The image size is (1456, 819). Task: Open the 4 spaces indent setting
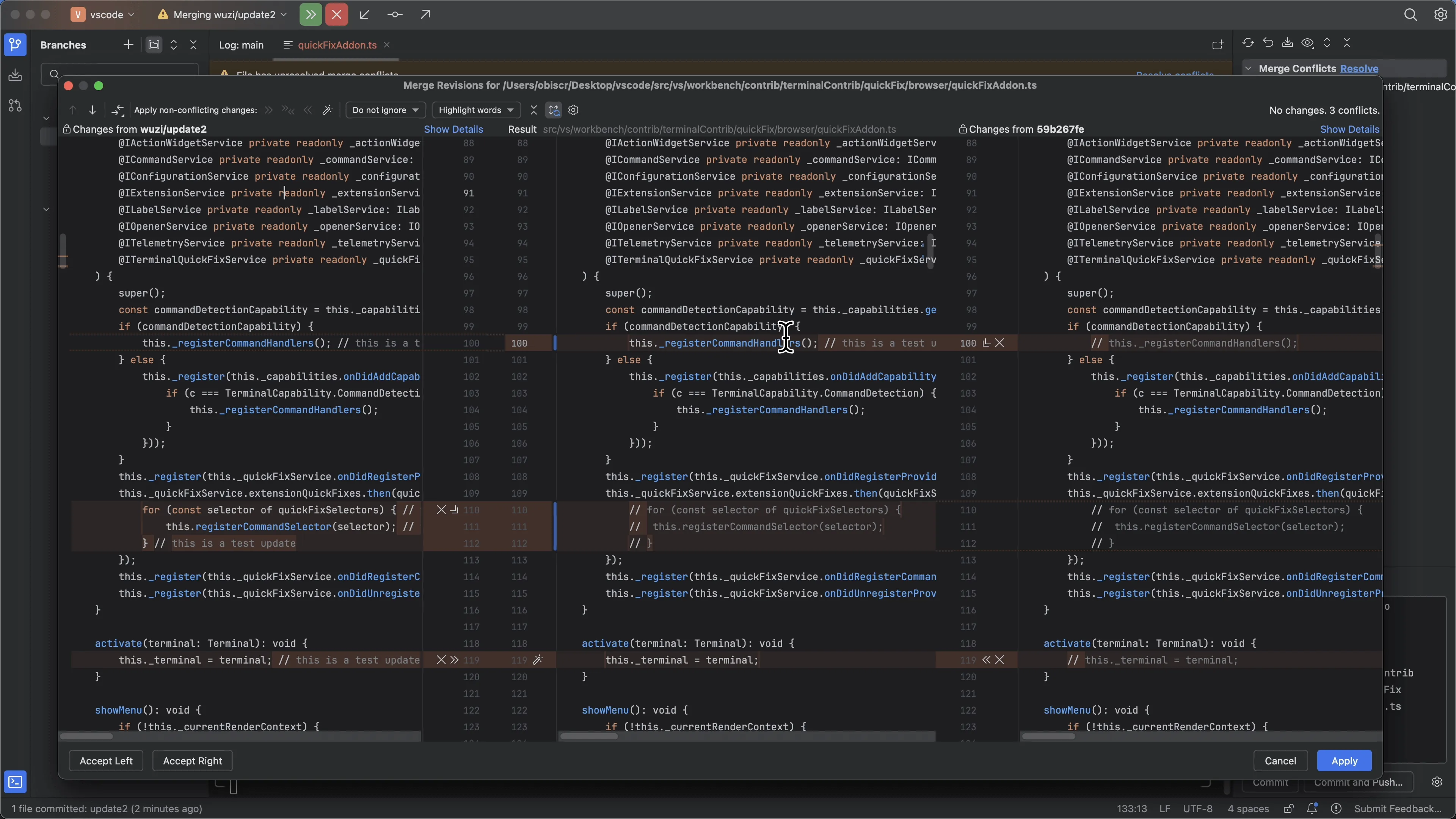(x=1248, y=809)
